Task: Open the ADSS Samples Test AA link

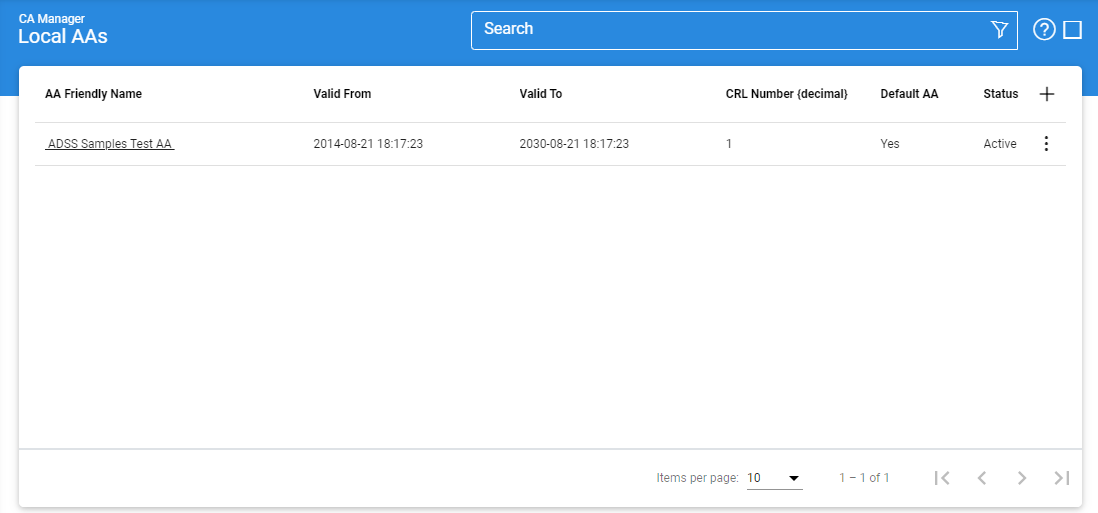Action: point(110,144)
